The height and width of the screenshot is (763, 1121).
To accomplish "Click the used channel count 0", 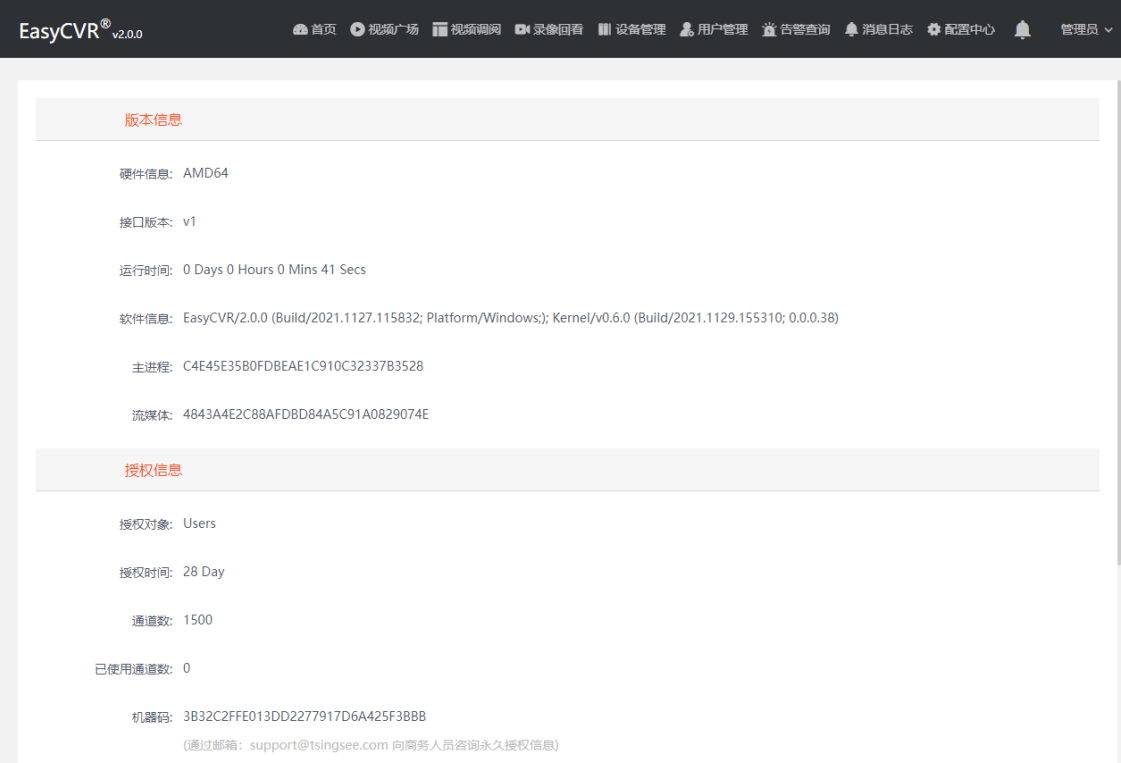I will point(187,668).
